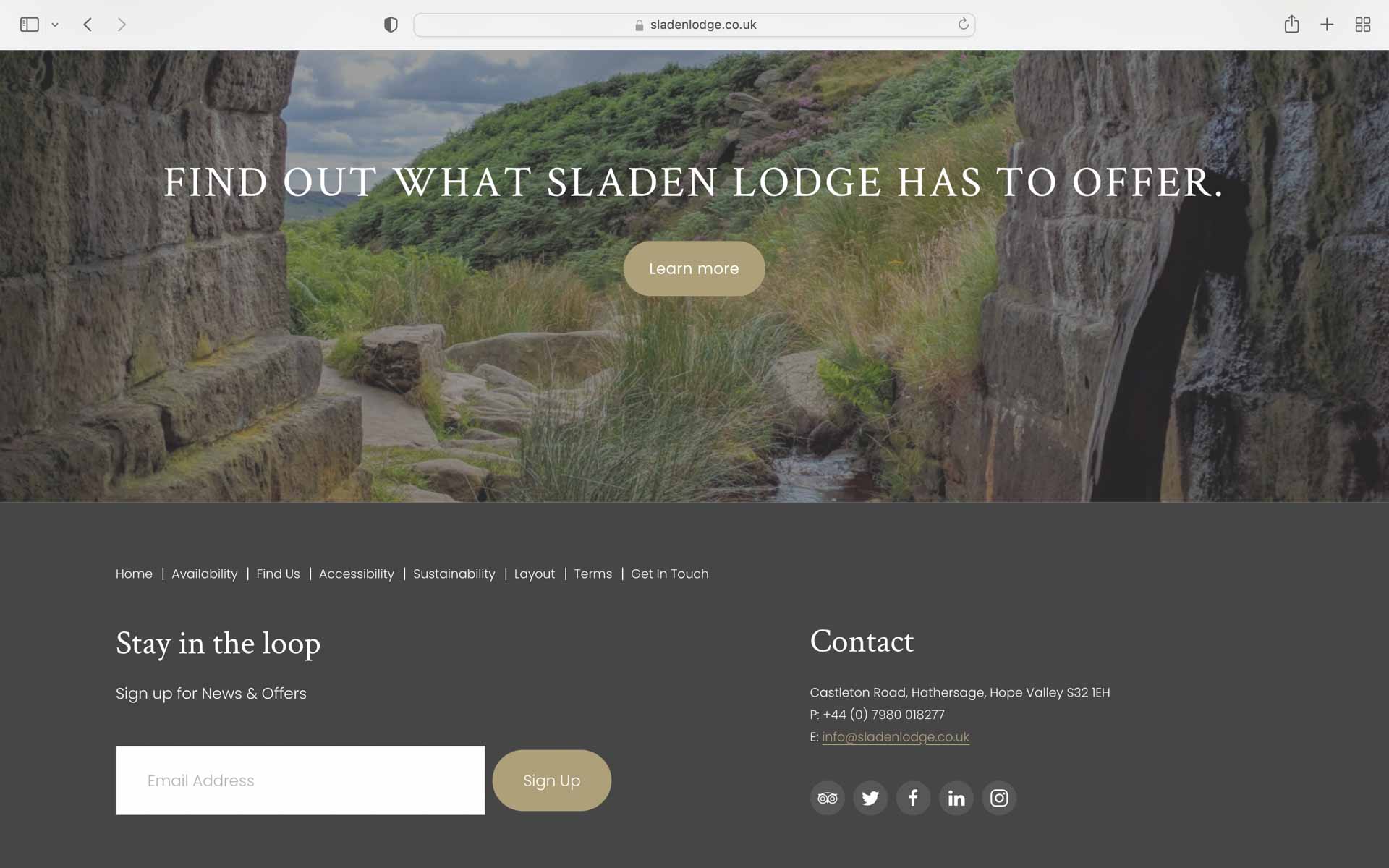The height and width of the screenshot is (868, 1389).
Task: Click the Learn more button
Action: [x=694, y=268]
